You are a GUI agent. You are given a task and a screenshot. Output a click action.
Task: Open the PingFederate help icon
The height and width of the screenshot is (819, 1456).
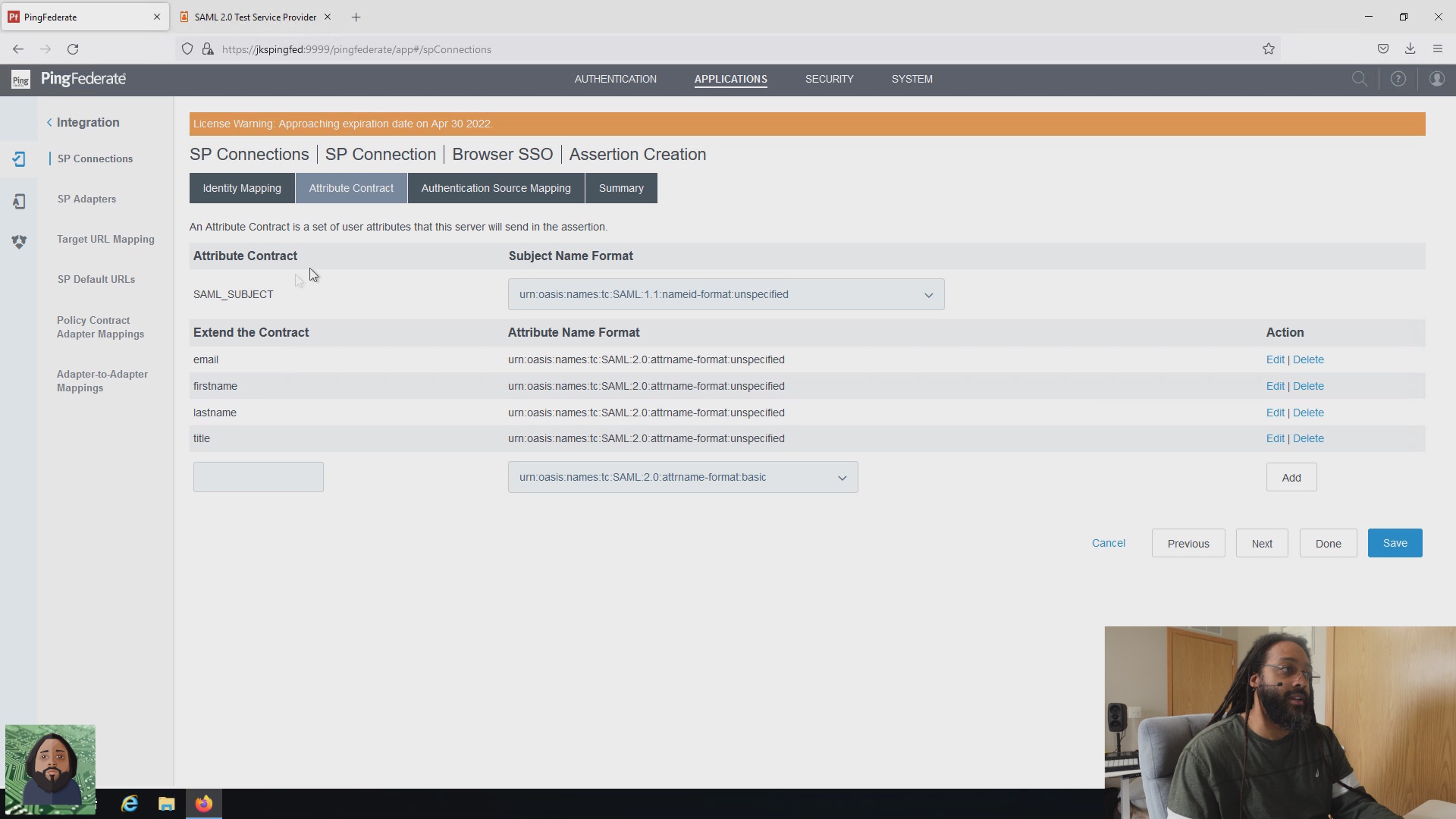(1399, 78)
